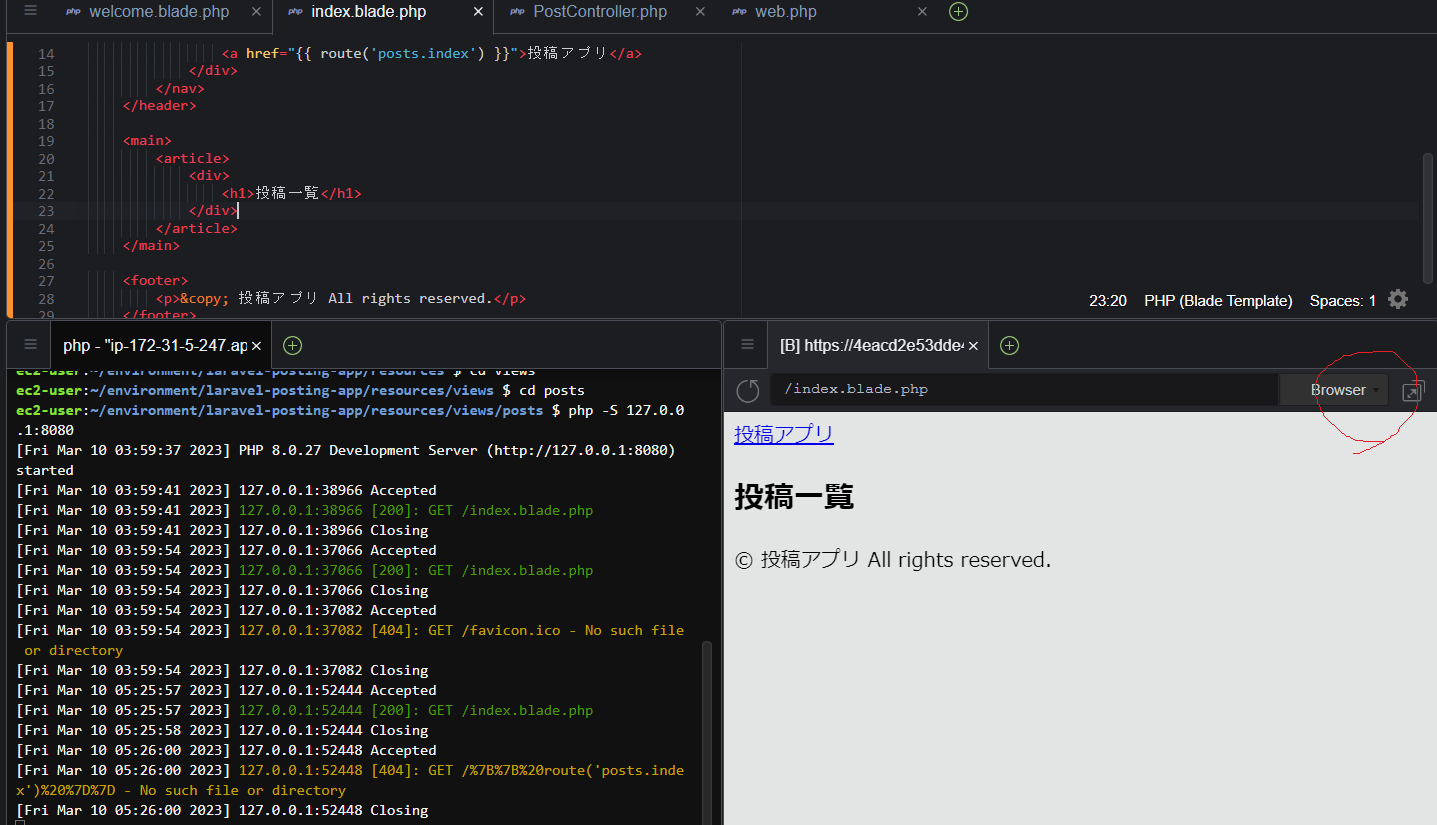This screenshot has height=825, width=1437.
Task: Open the PHP (Blade Template) syntax selector
Action: tap(1217, 301)
